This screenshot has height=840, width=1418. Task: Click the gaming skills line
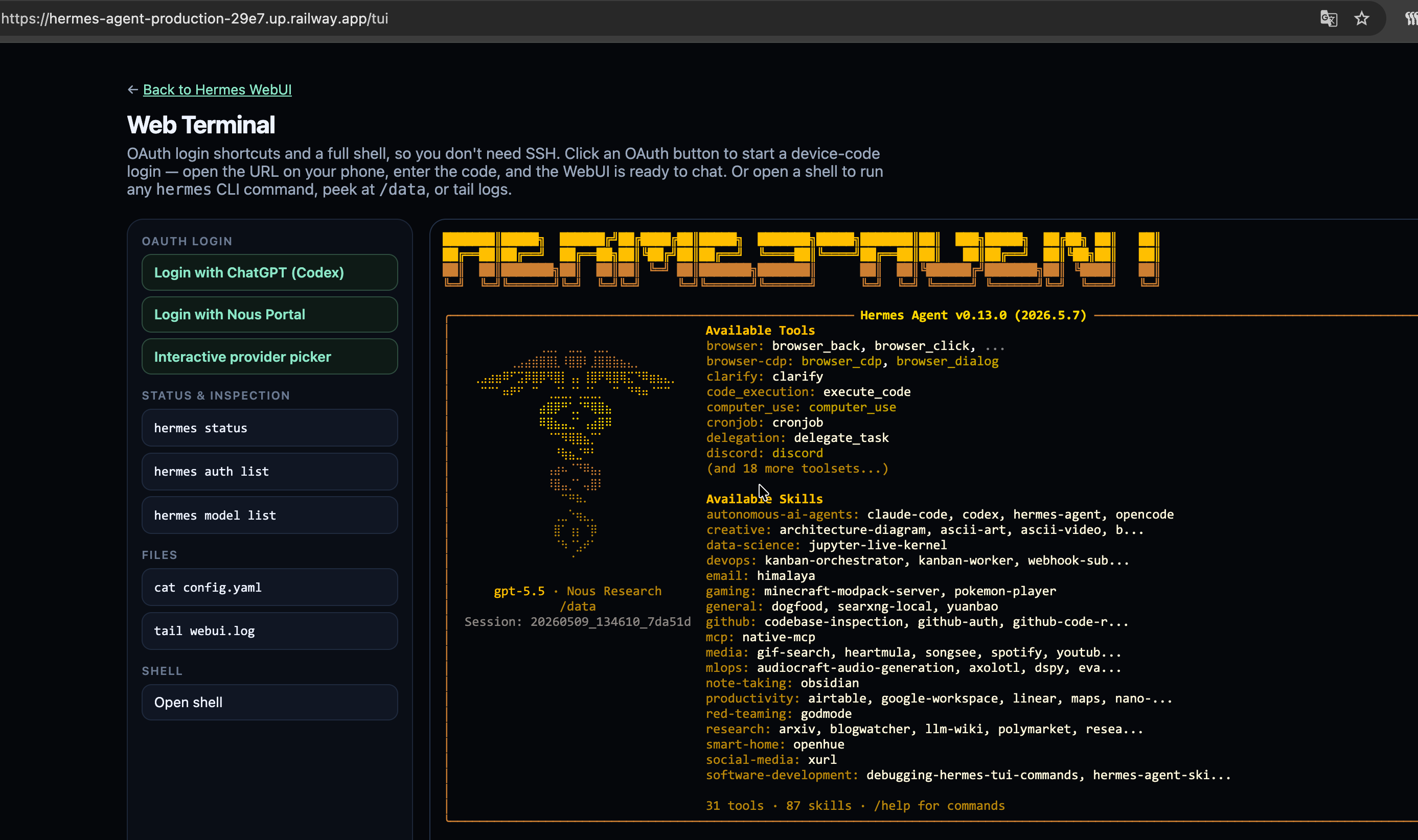881,591
